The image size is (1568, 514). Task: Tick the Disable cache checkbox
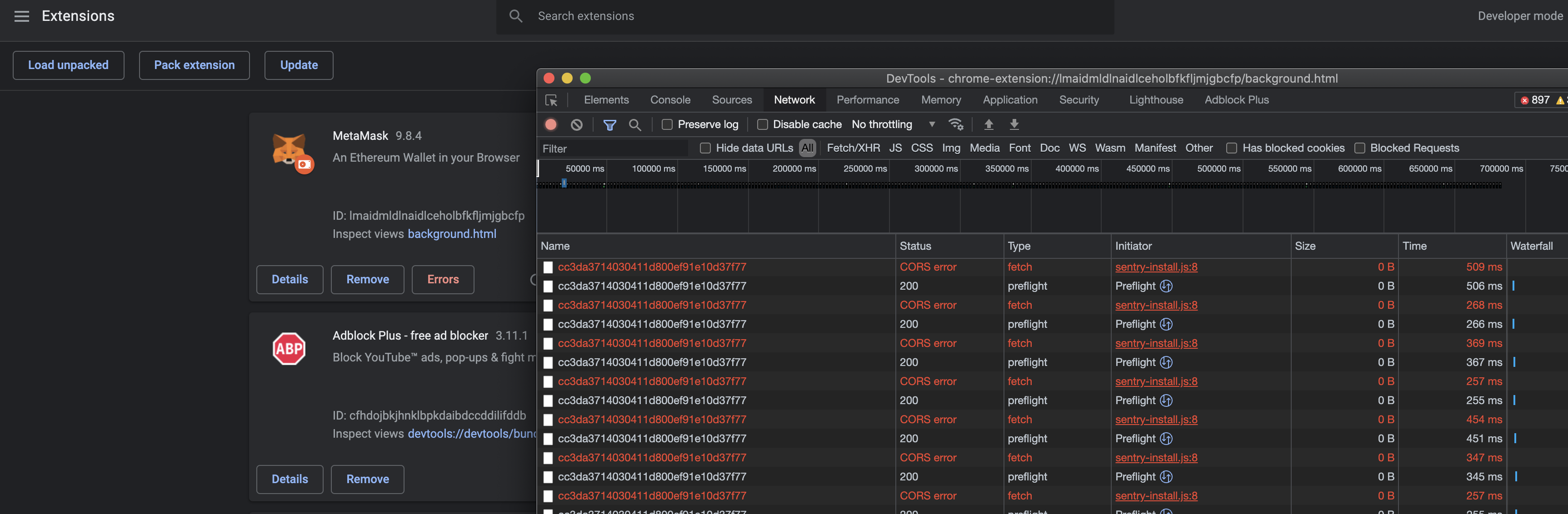tap(762, 125)
